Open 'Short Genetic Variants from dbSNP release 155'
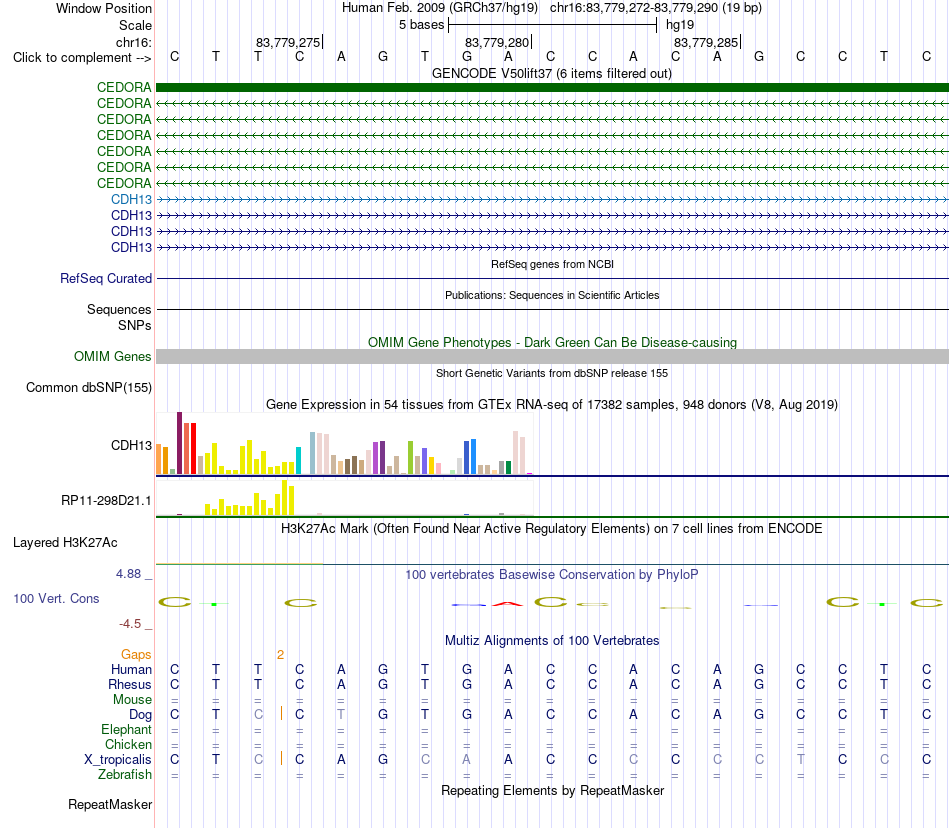The width and height of the screenshot is (950, 828). 552,373
